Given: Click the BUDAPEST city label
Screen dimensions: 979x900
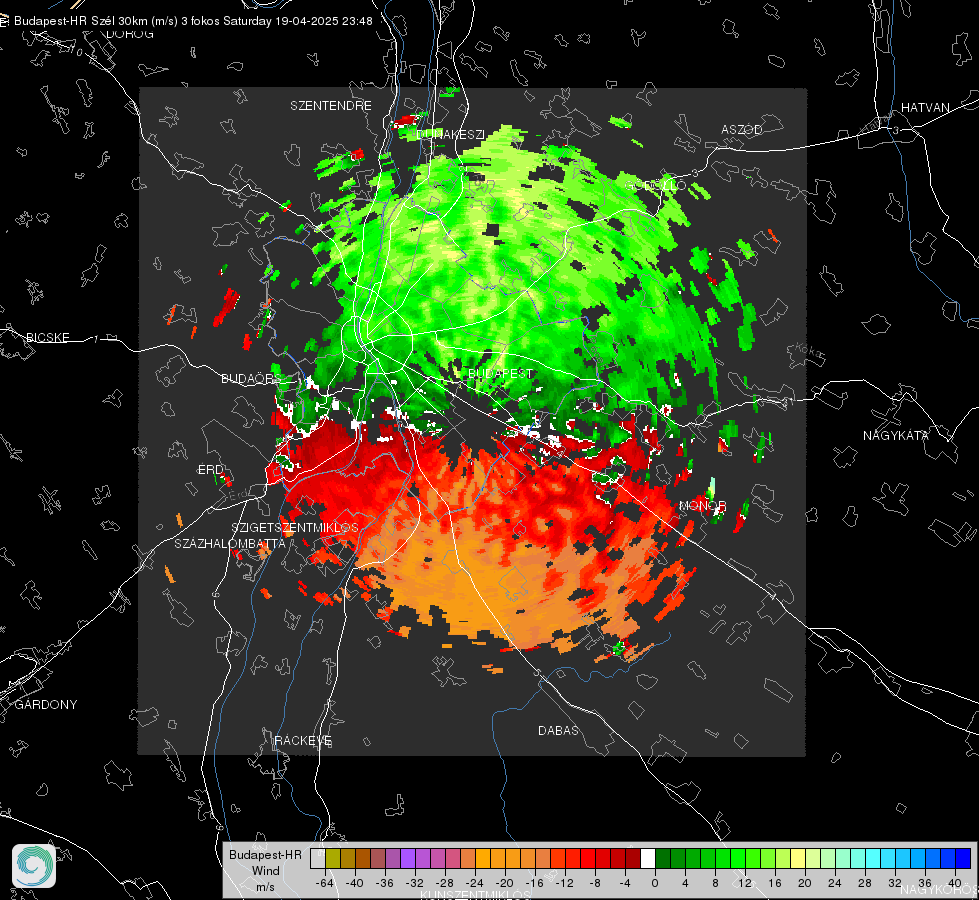Looking at the screenshot, I should [501, 373].
